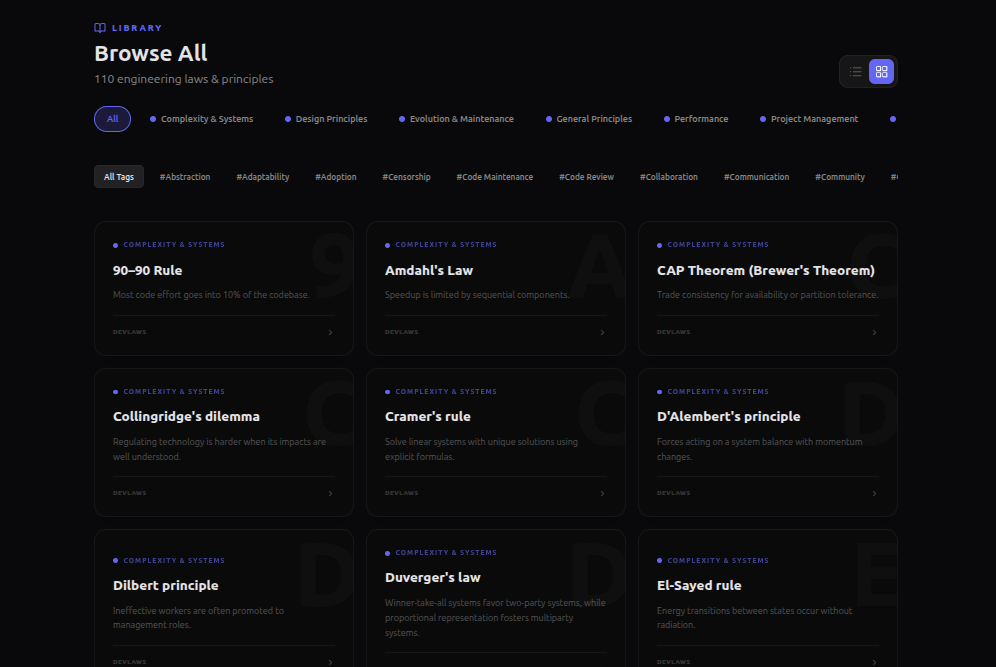
Task: Click 'Most code effort goes into 10%' description
Action: coord(211,295)
